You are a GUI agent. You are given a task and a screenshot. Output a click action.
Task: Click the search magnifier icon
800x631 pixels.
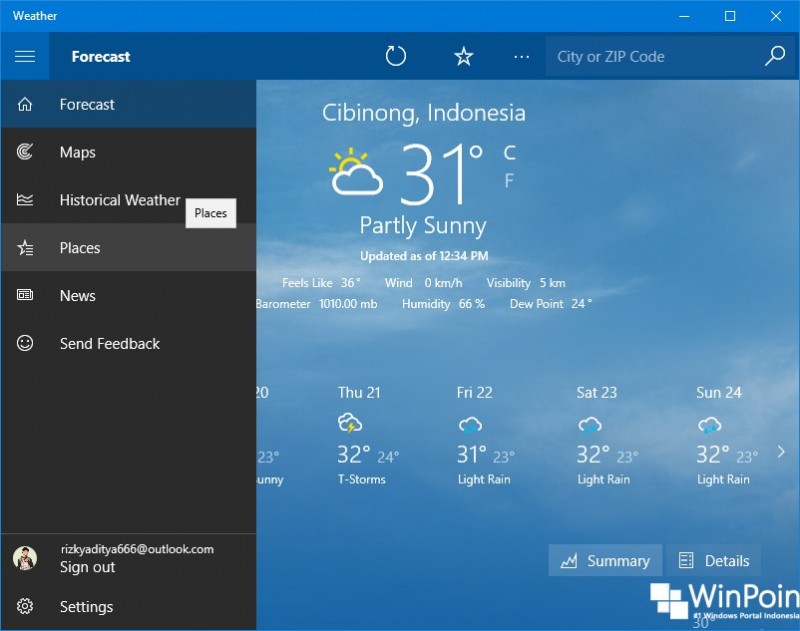click(x=775, y=57)
